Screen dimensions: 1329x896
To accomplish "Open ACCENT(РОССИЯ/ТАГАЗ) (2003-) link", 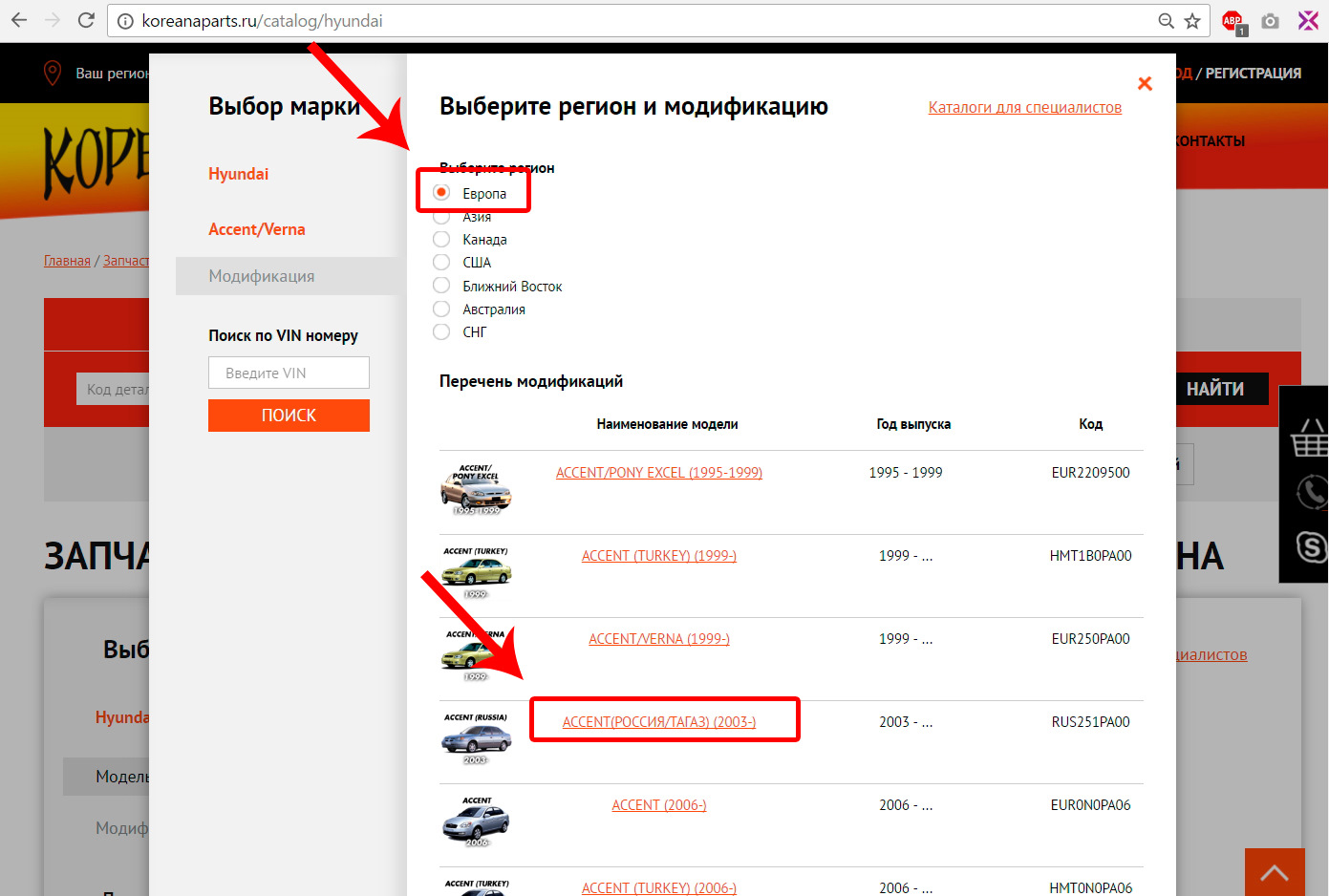I will pos(659,721).
